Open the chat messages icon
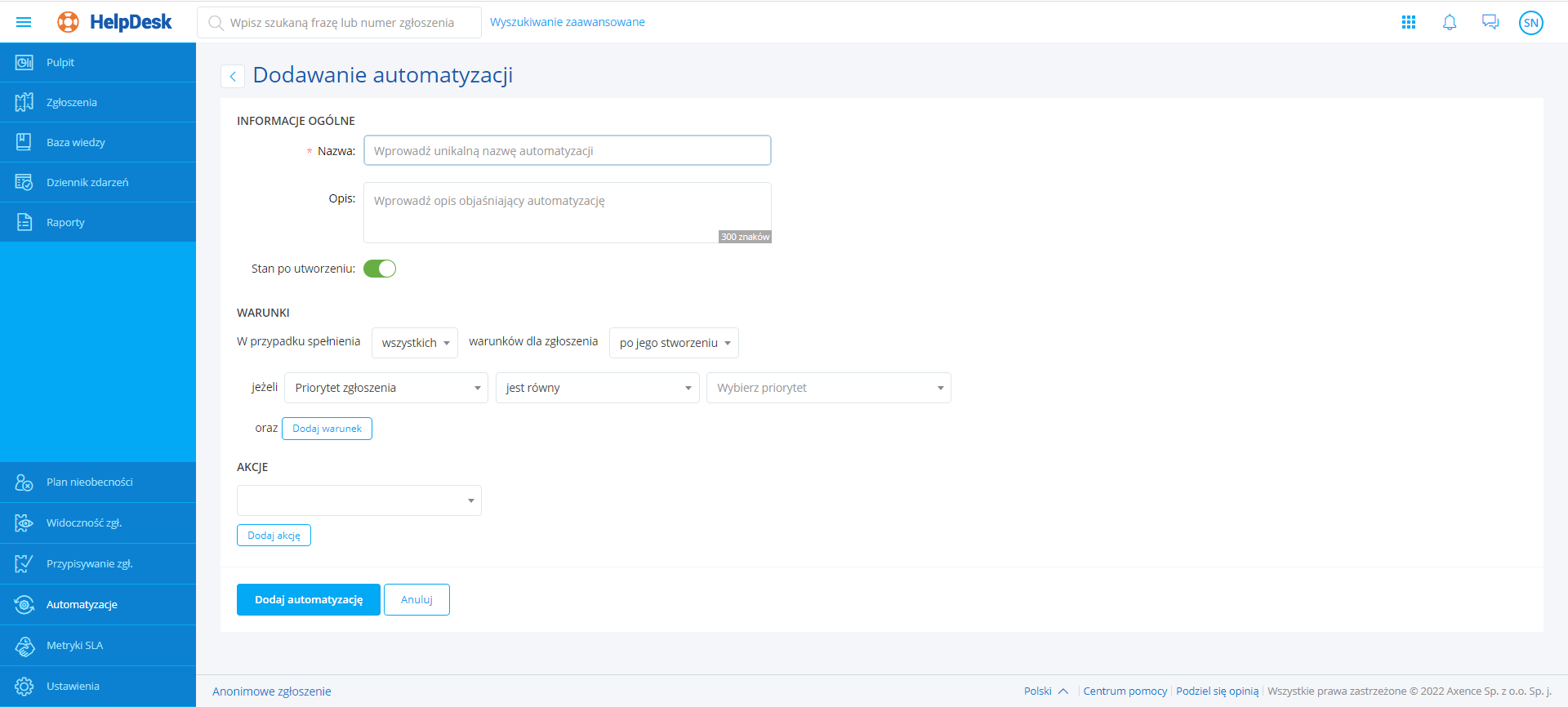The width and height of the screenshot is (1568, 707). click(x=1490, y=22)
